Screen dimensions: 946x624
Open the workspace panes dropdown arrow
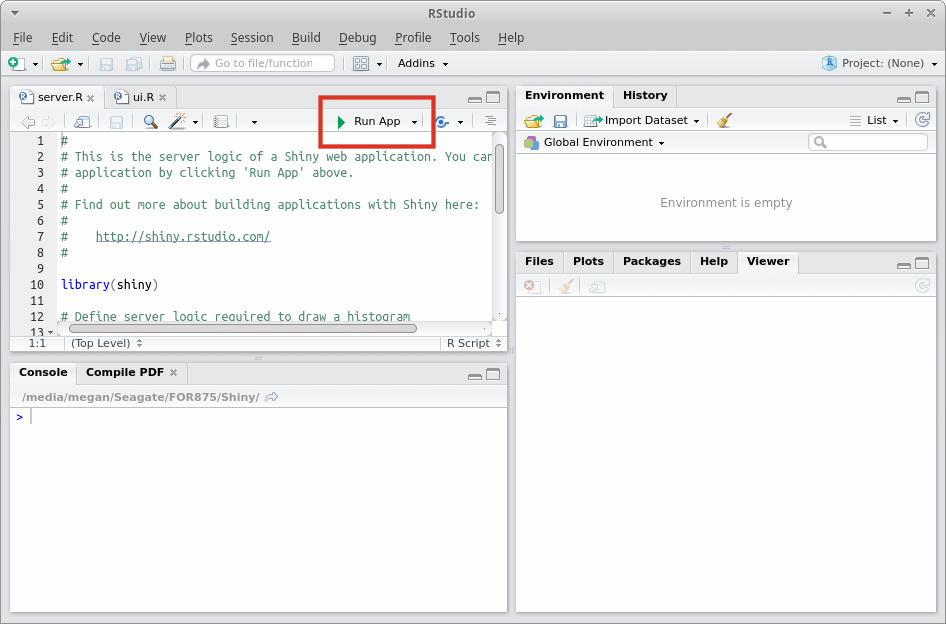coord(379,64)
